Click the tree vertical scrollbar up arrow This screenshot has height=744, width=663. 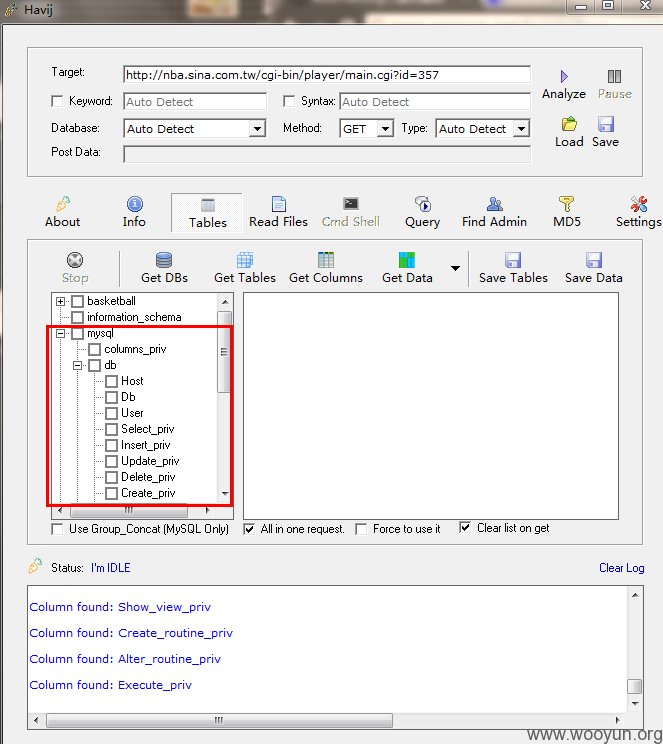(x=225, y=302)
